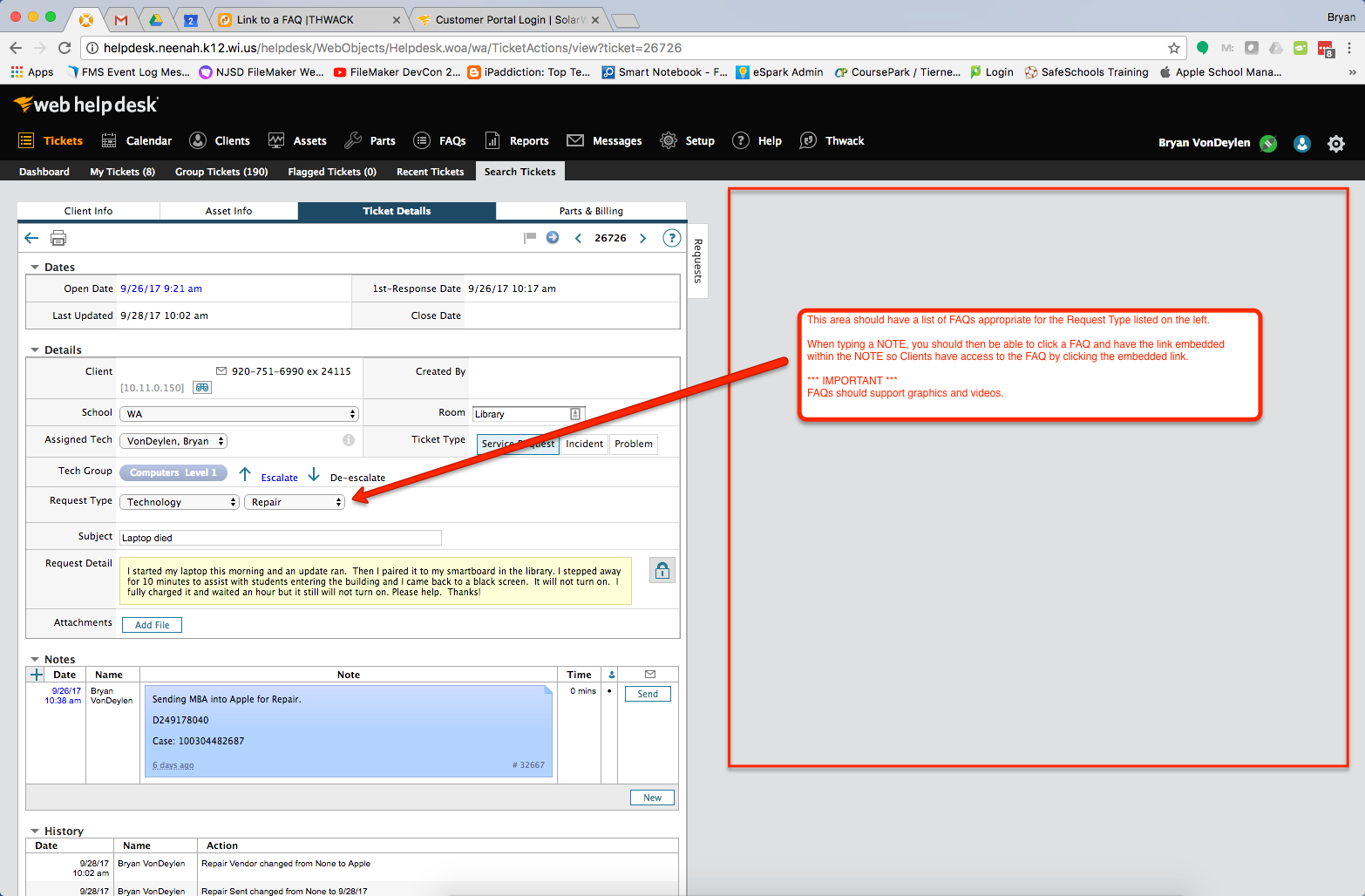Go to the next ticket chevron

tap(643, 238)
